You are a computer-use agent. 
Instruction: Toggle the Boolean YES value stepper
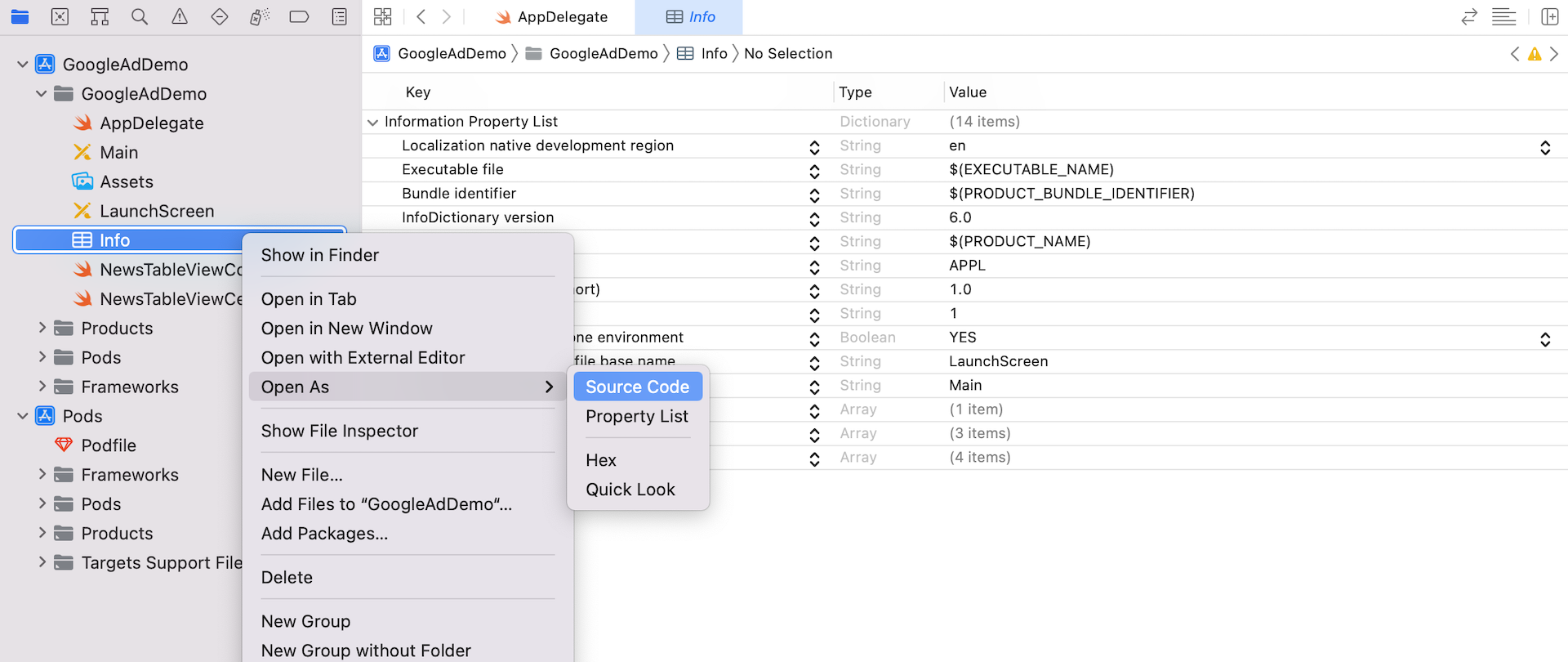(1544, 338)
